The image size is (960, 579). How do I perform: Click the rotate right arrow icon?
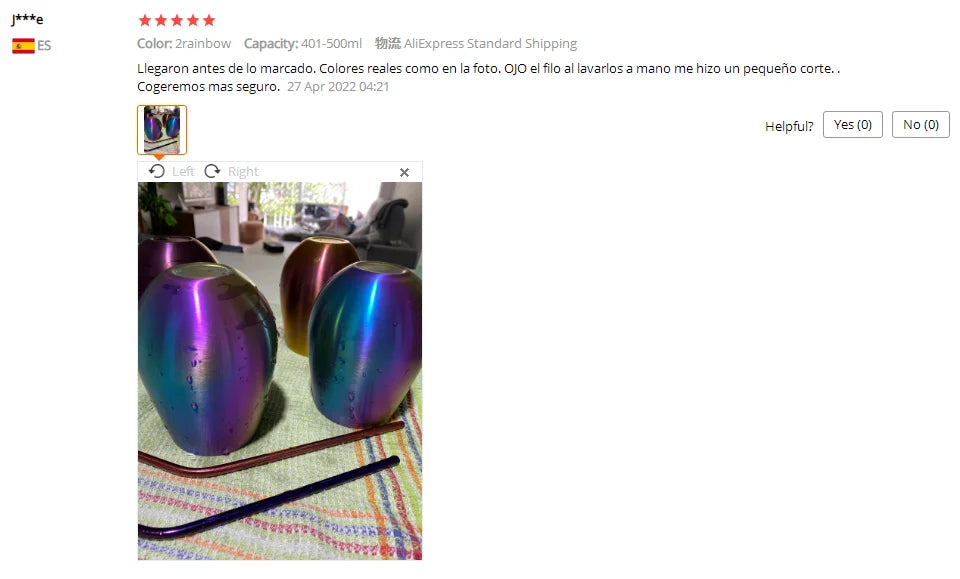[x=212, y=171]
